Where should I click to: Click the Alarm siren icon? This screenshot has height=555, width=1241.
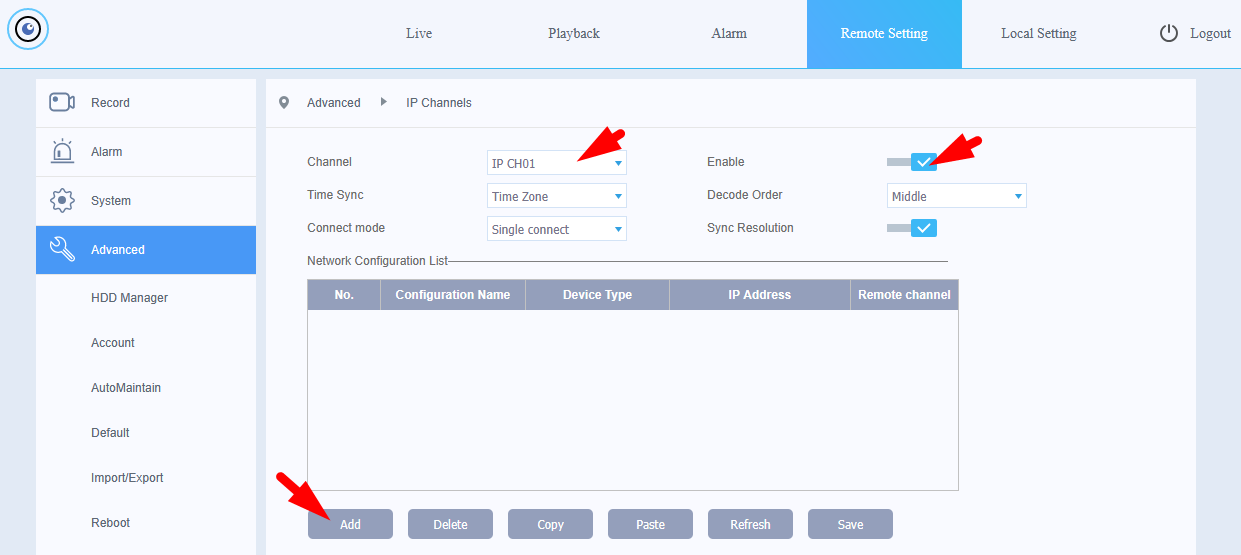62,151
